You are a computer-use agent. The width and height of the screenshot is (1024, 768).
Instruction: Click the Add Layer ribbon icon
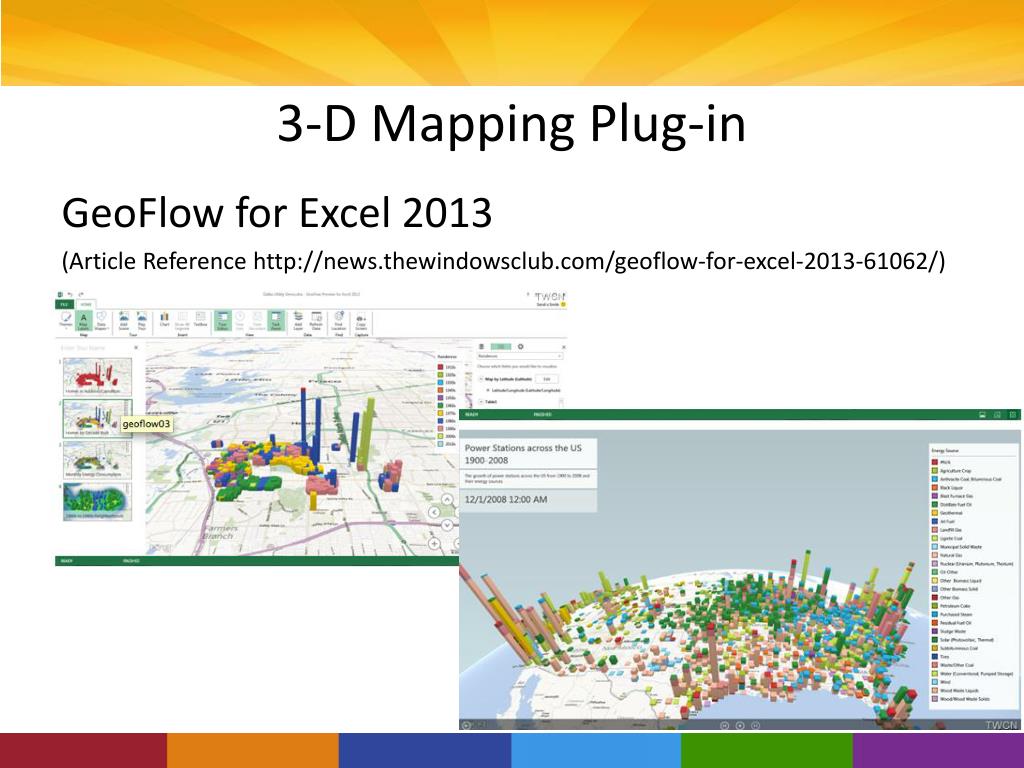click(x=298, y=320)
